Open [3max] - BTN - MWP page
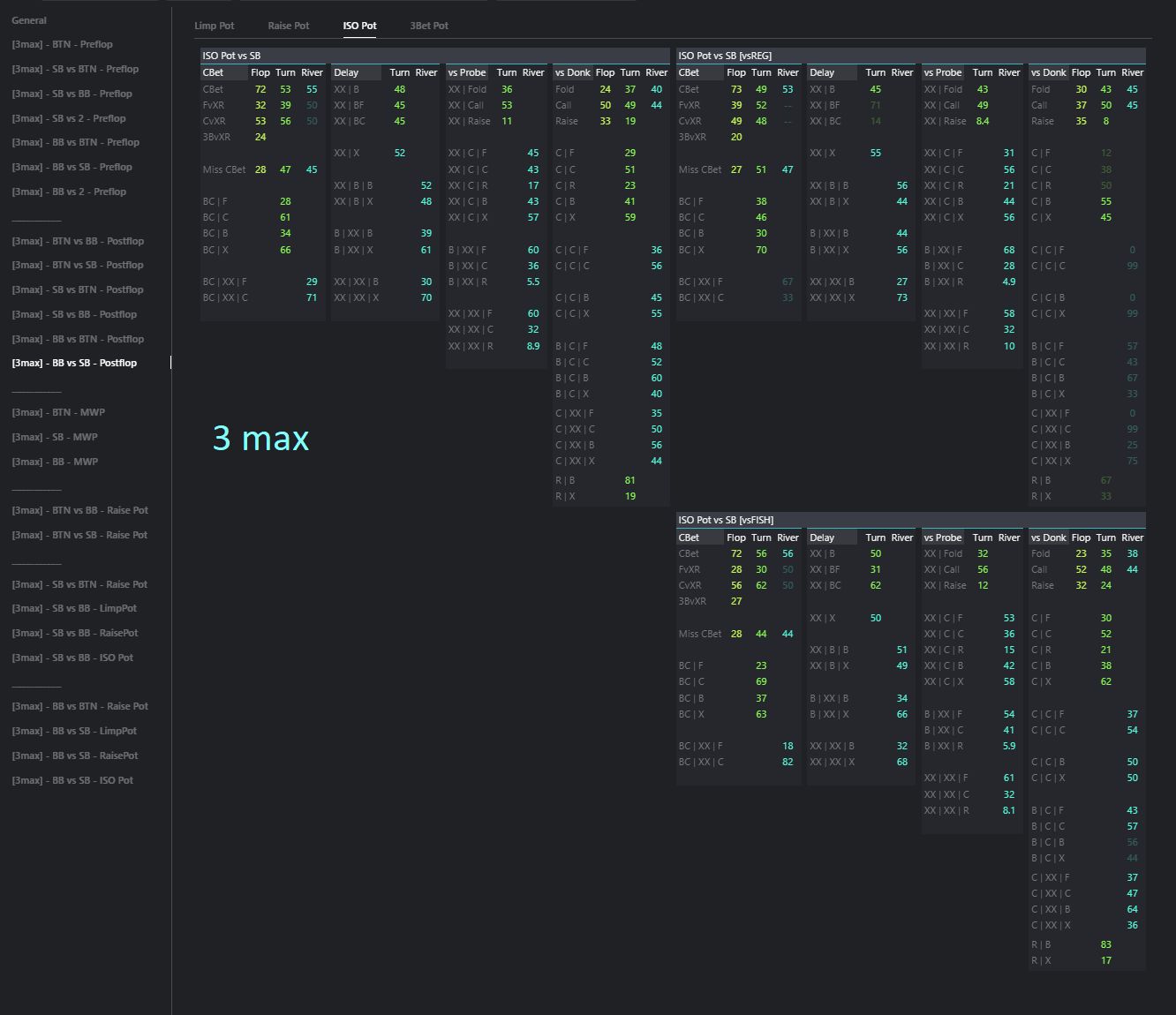 pos(58,412)
